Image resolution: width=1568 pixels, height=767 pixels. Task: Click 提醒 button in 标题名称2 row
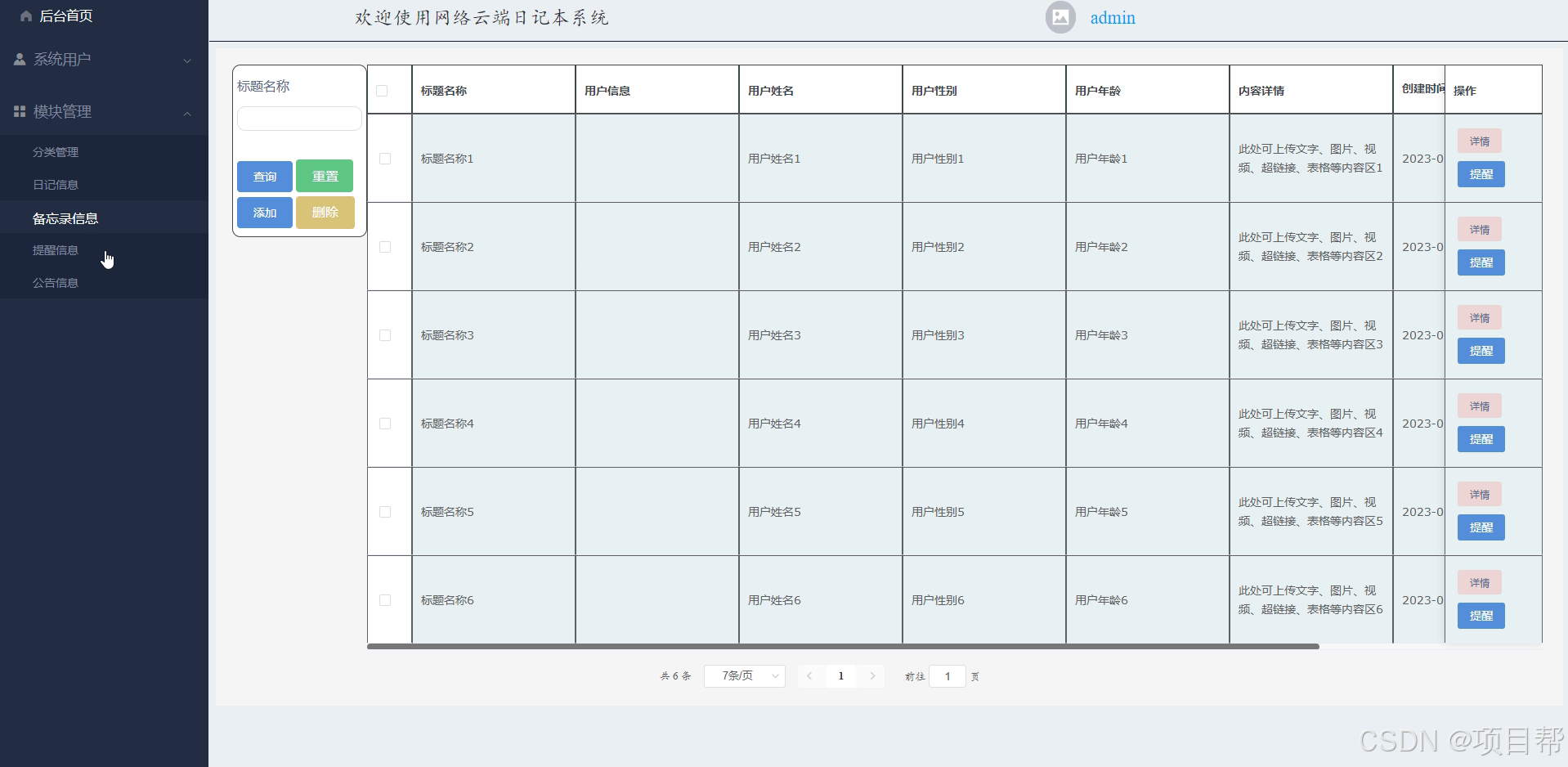[1481, 262]
